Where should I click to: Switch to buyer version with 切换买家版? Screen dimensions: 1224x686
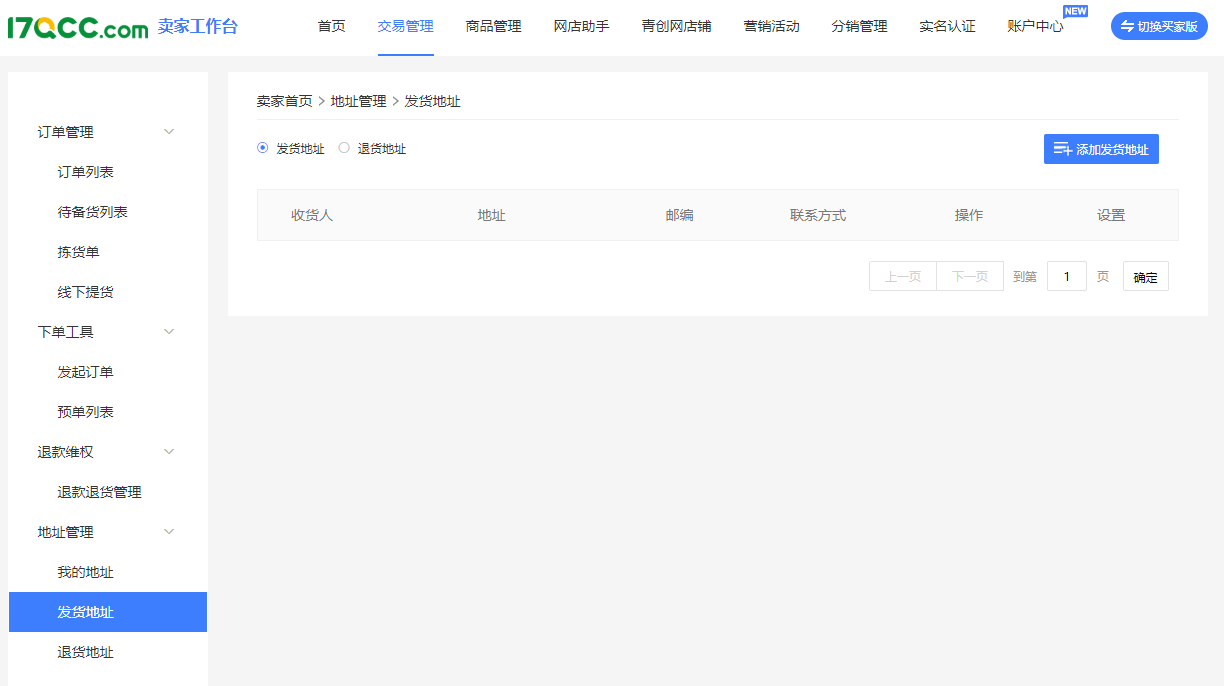point(1159,27)
